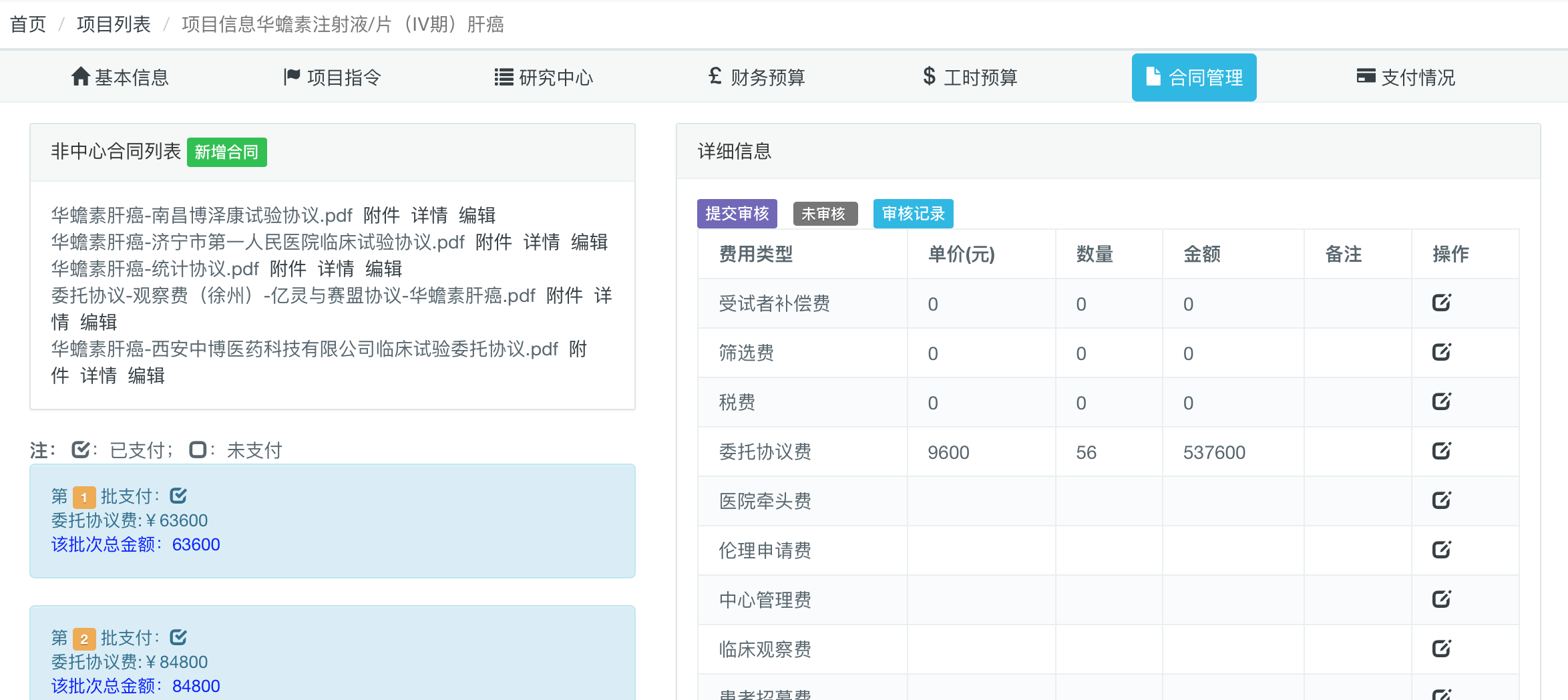
Task: View 详情 for 西安中博医药 contract
Action: pos(99,375)
